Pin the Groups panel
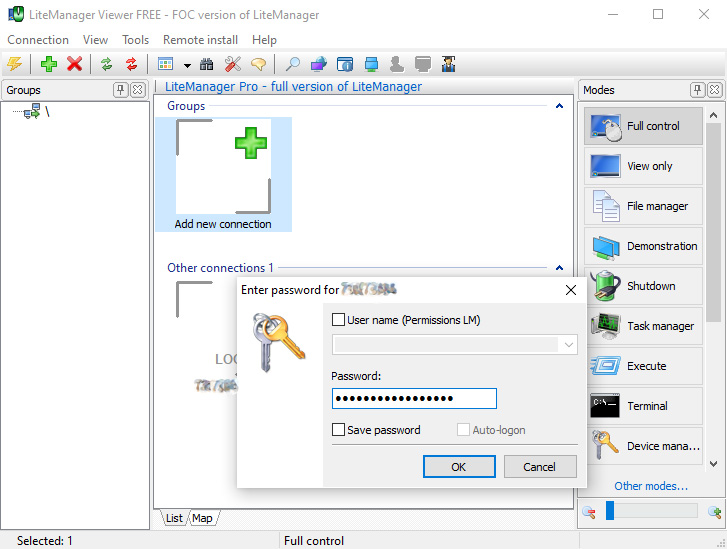 [121, 89]
